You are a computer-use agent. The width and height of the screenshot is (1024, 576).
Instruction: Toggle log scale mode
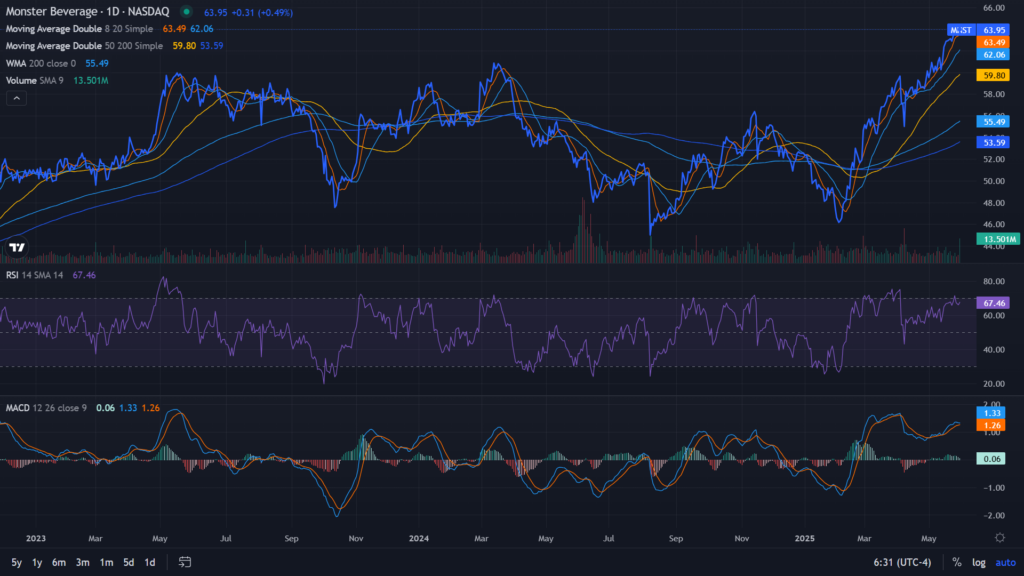coord(978,562)
